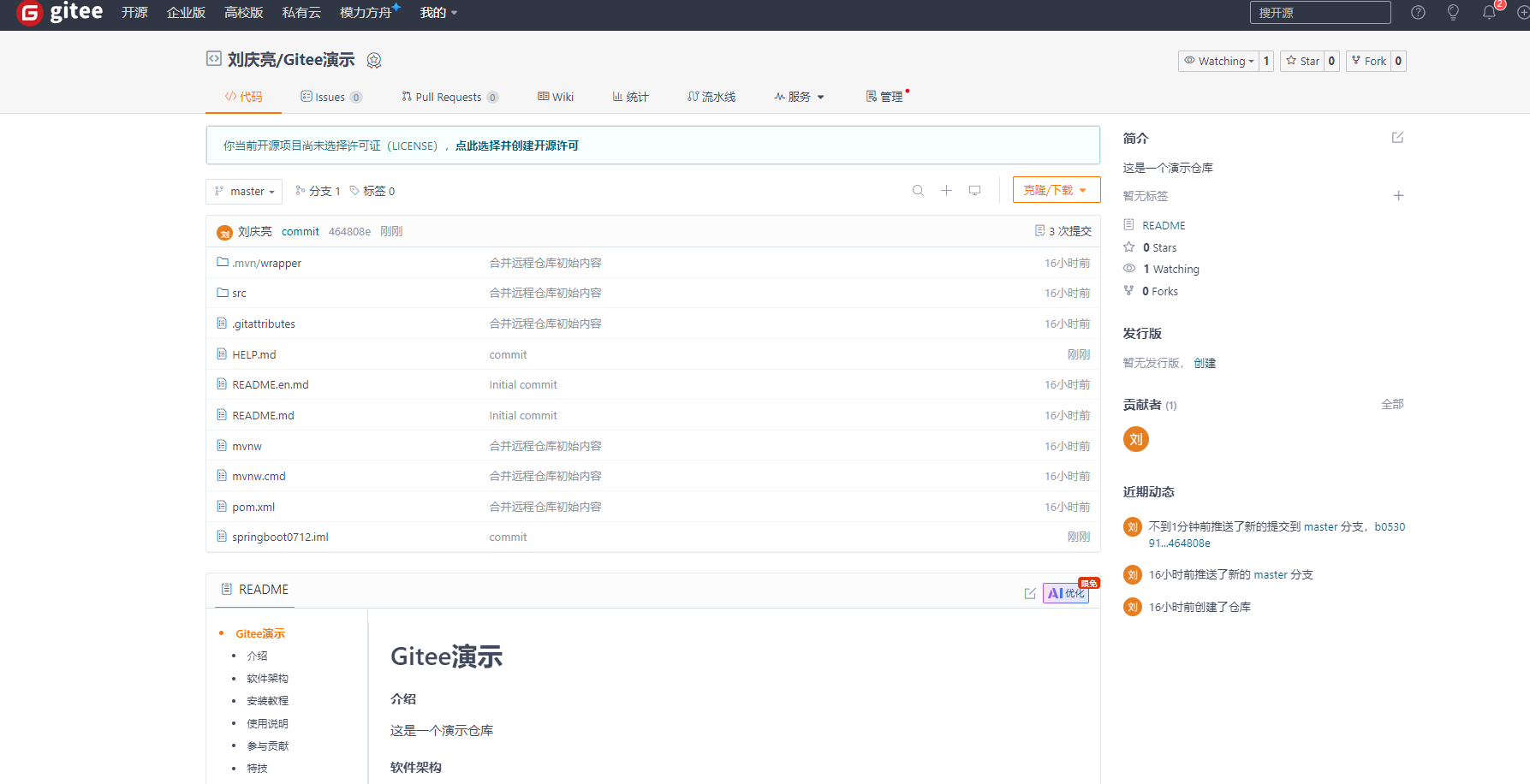1530x784 pixels.
Task: Jump to 使用说明 in README outline
Action: 267,723
